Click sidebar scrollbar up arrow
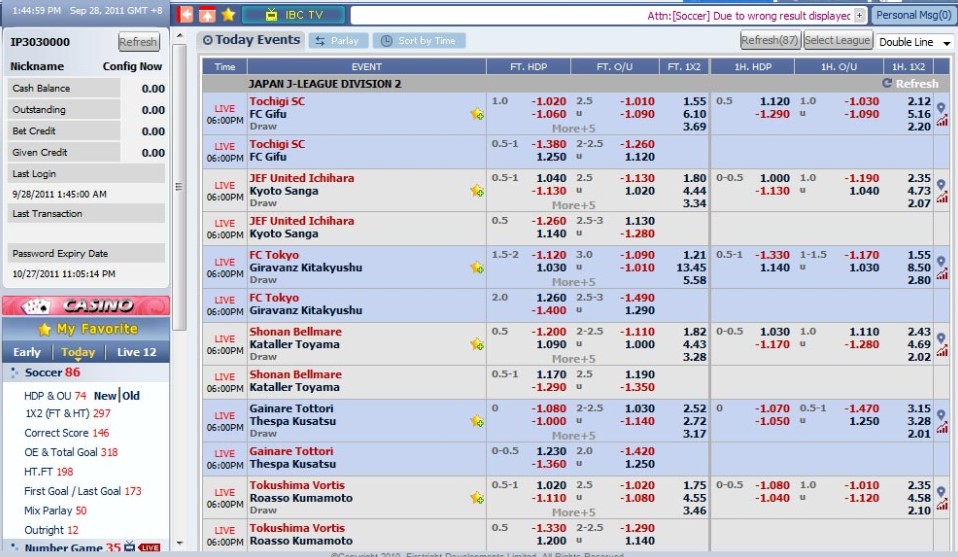958x557 pixels. (x=179, y=36)
